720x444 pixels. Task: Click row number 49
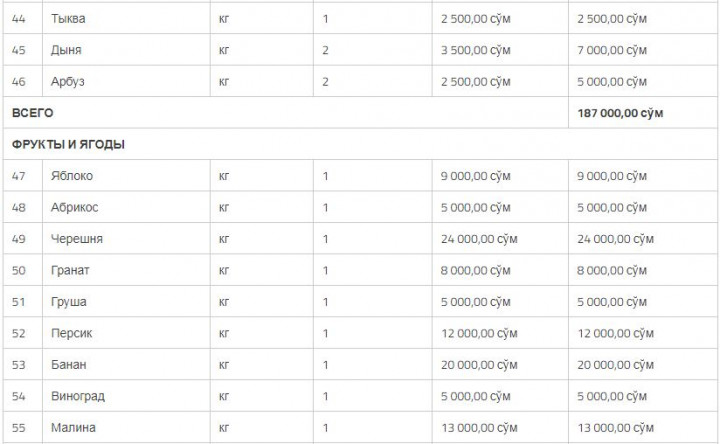[19, 239]
